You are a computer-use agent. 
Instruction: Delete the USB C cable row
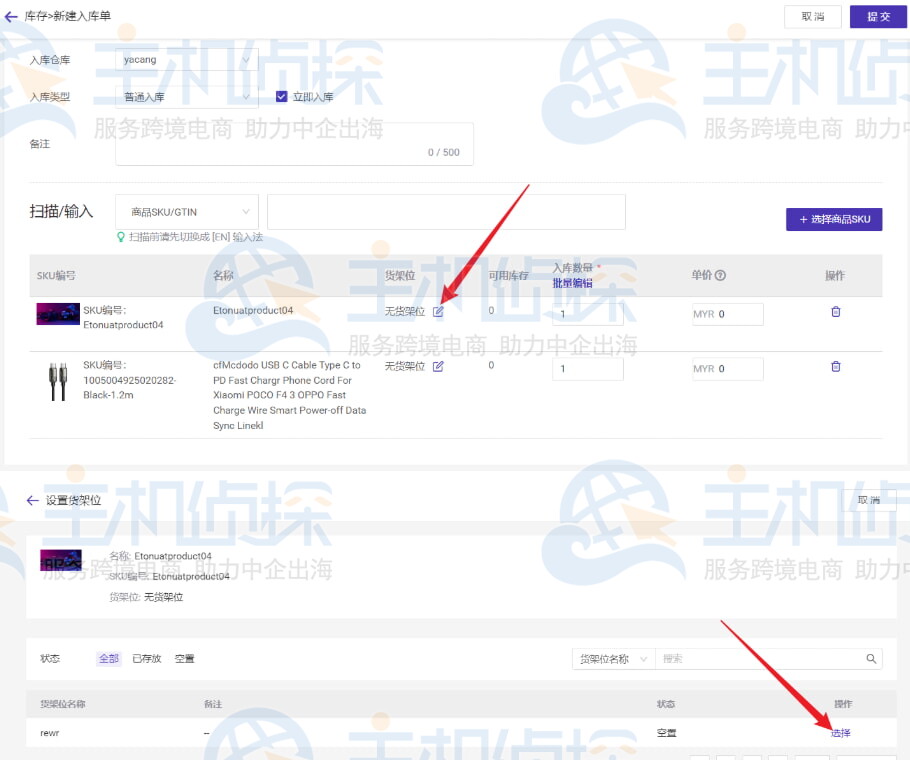(836, 367)
